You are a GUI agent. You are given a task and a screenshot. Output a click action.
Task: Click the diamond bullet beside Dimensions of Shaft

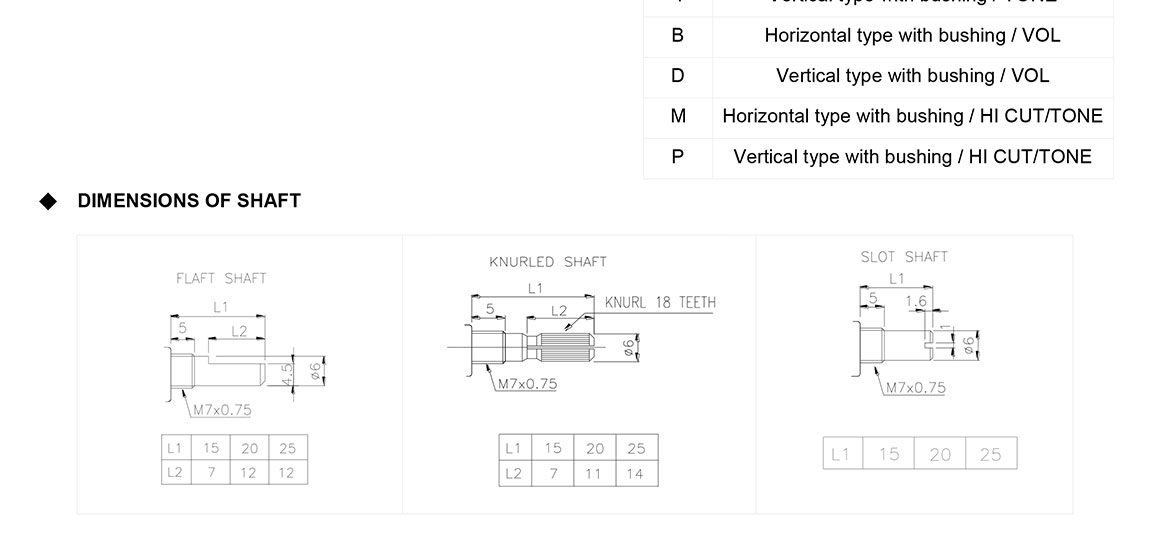click(x=48, y=201)
